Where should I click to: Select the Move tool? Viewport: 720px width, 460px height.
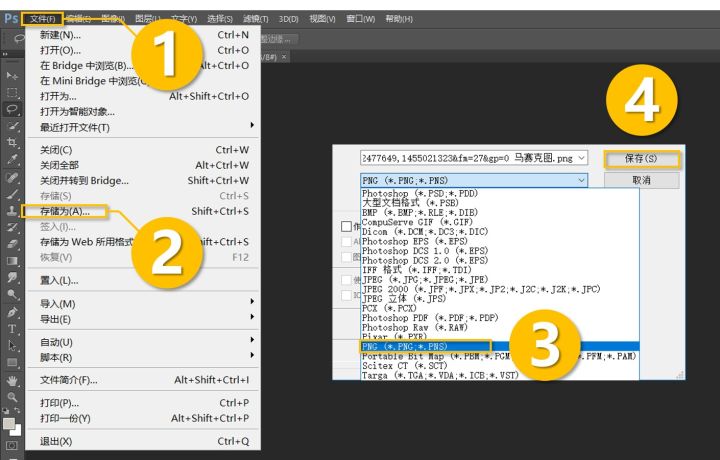[x=12, y=76]
